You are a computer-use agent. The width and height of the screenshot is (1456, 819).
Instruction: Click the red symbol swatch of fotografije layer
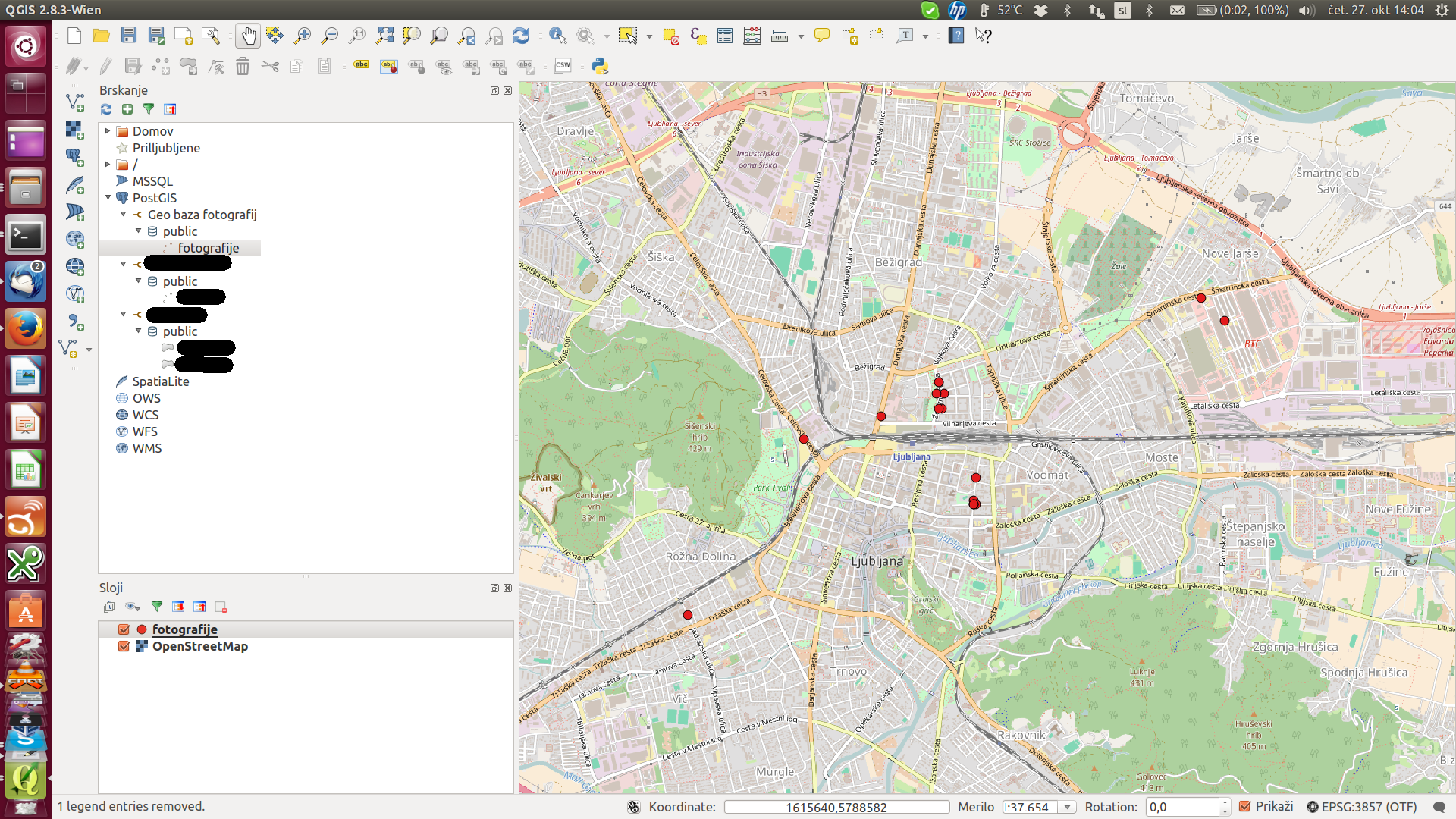pos(142,629)
